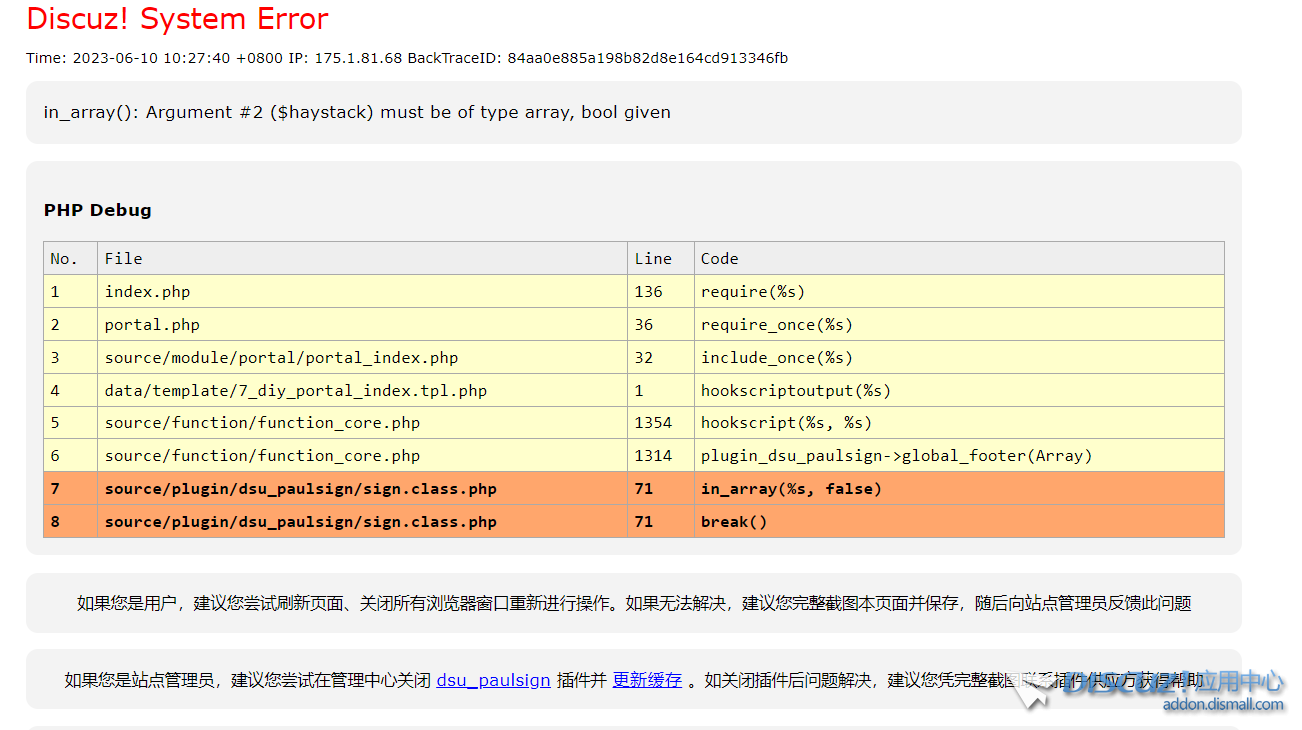Click the PHP Debug heading
The height and width of the screenshot is (730, 1302).
(x=98, y=210)
